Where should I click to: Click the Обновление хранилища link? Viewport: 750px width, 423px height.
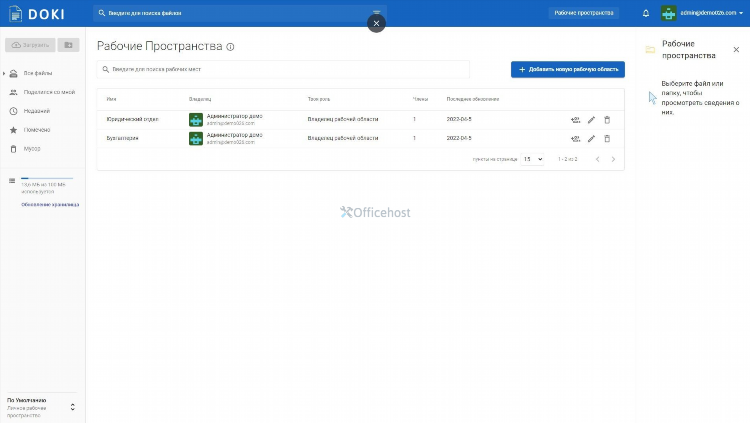[x=50, y=204]
